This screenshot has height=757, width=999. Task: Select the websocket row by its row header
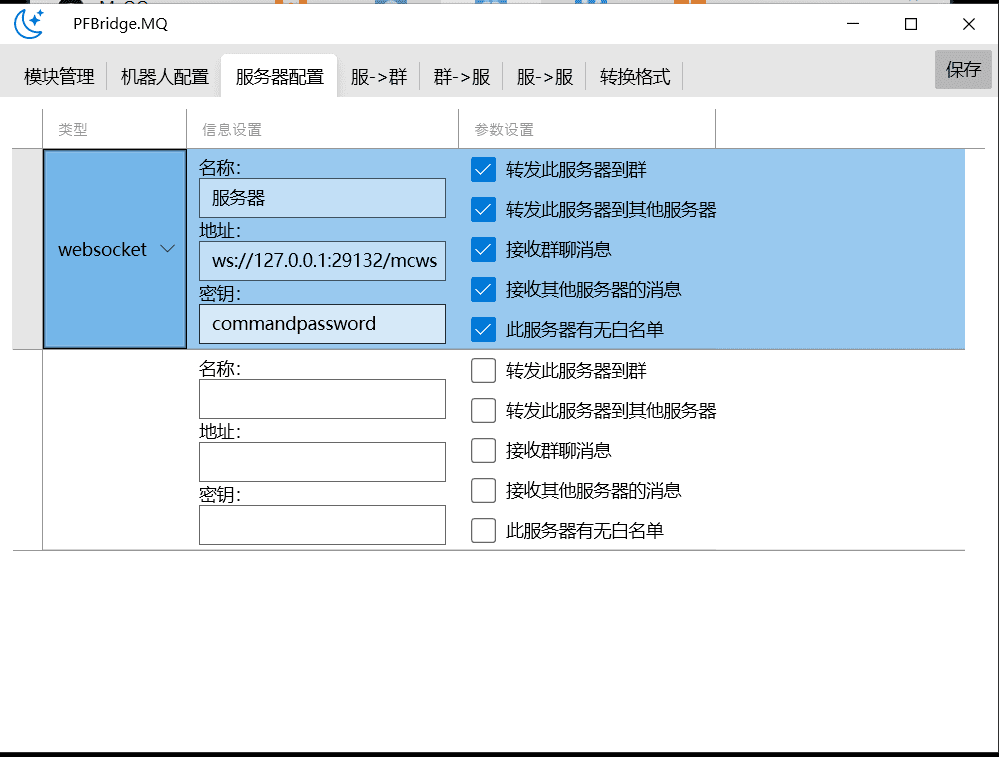[27, 249]
